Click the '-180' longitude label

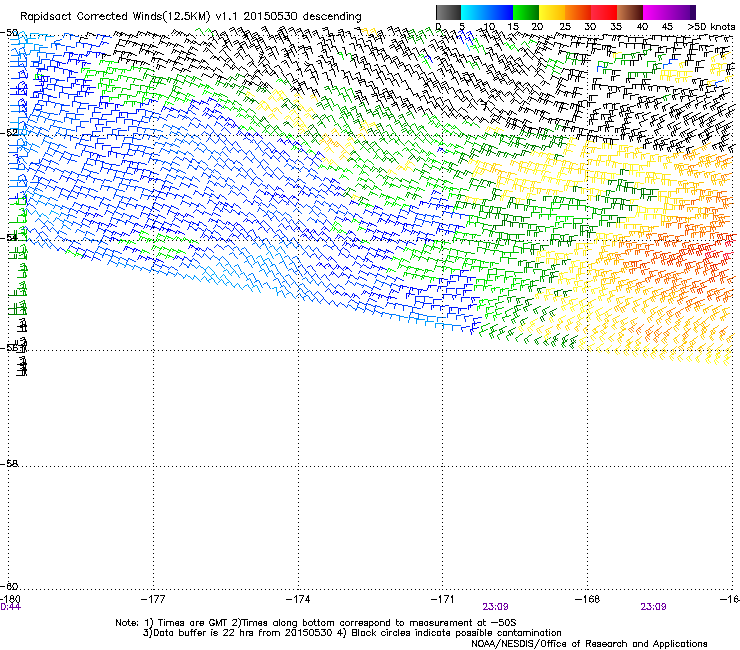(10, 599)
